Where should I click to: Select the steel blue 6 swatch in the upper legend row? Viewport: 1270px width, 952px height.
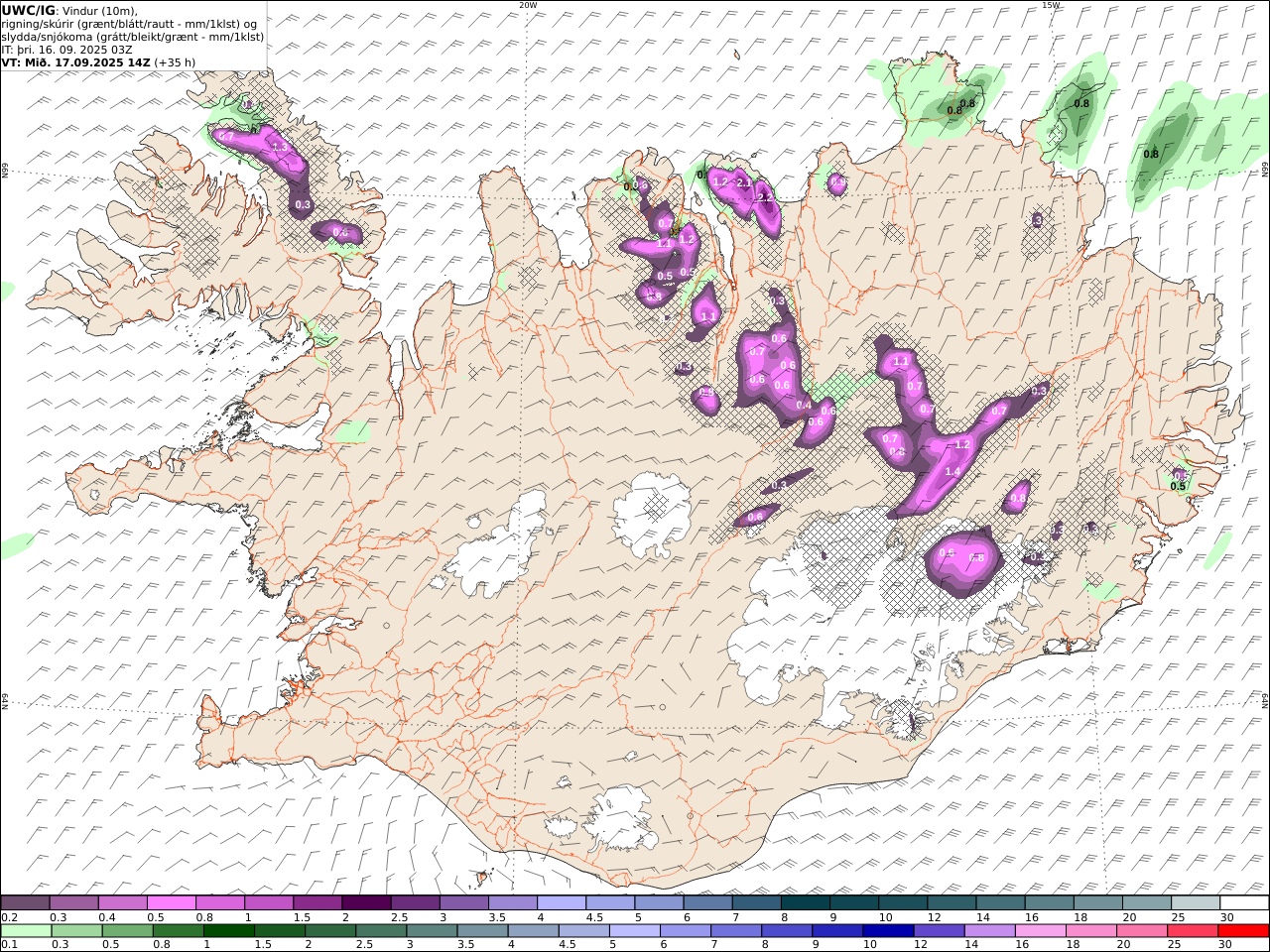pyautogui.click(x=708, y=902)
